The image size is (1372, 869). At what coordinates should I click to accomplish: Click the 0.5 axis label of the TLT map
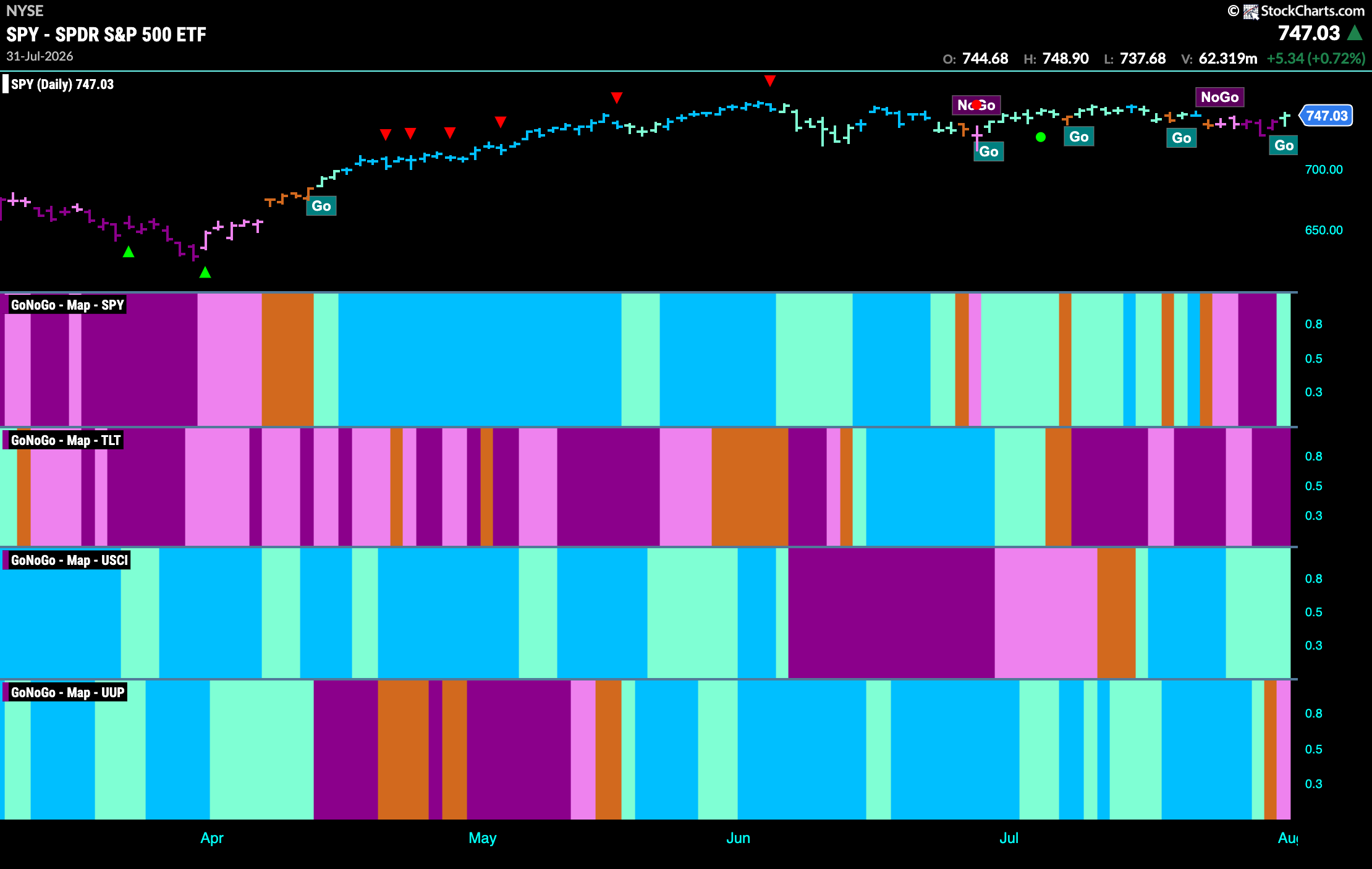click(x=1313, y=486)
